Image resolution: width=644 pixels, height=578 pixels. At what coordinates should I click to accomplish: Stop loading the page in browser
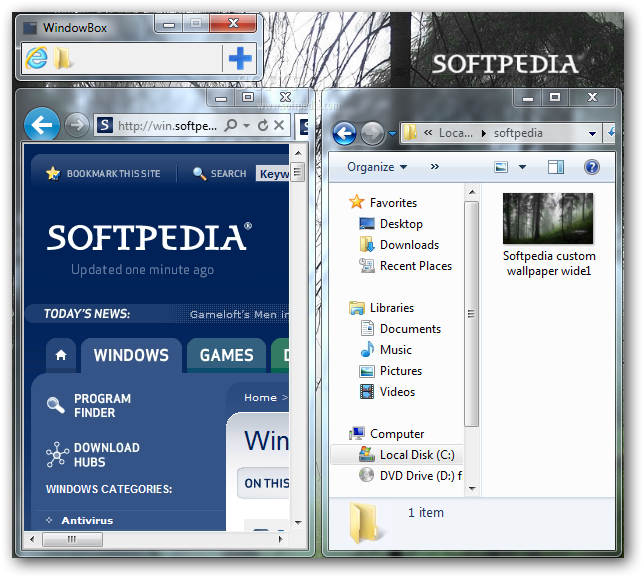[x=279, y=125]
